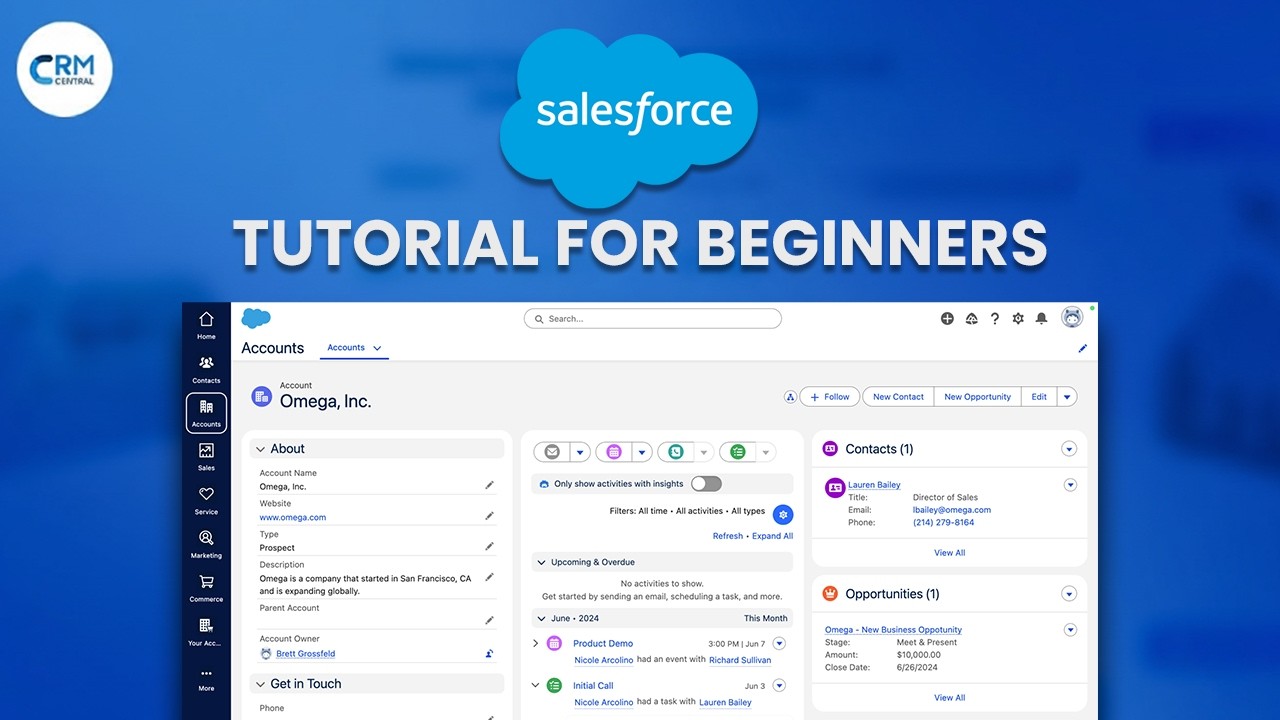Image resolution: width=1280 pixels, height=720 pixels.
Task: Open Omega opportunity row actions dropdown
Action: click(x=1070, y=630)
